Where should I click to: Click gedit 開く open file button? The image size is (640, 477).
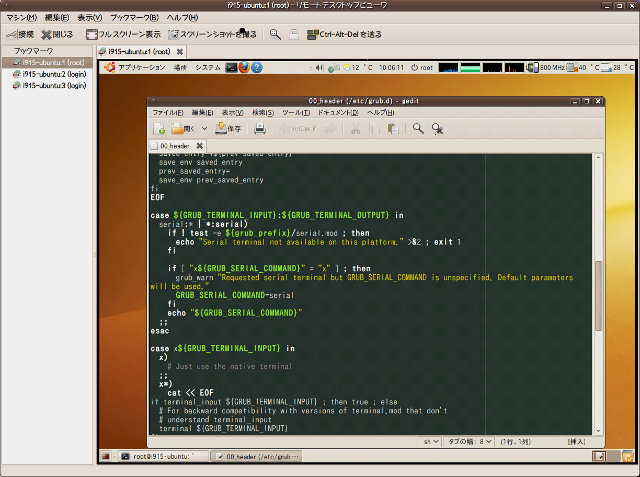(183, 129)
